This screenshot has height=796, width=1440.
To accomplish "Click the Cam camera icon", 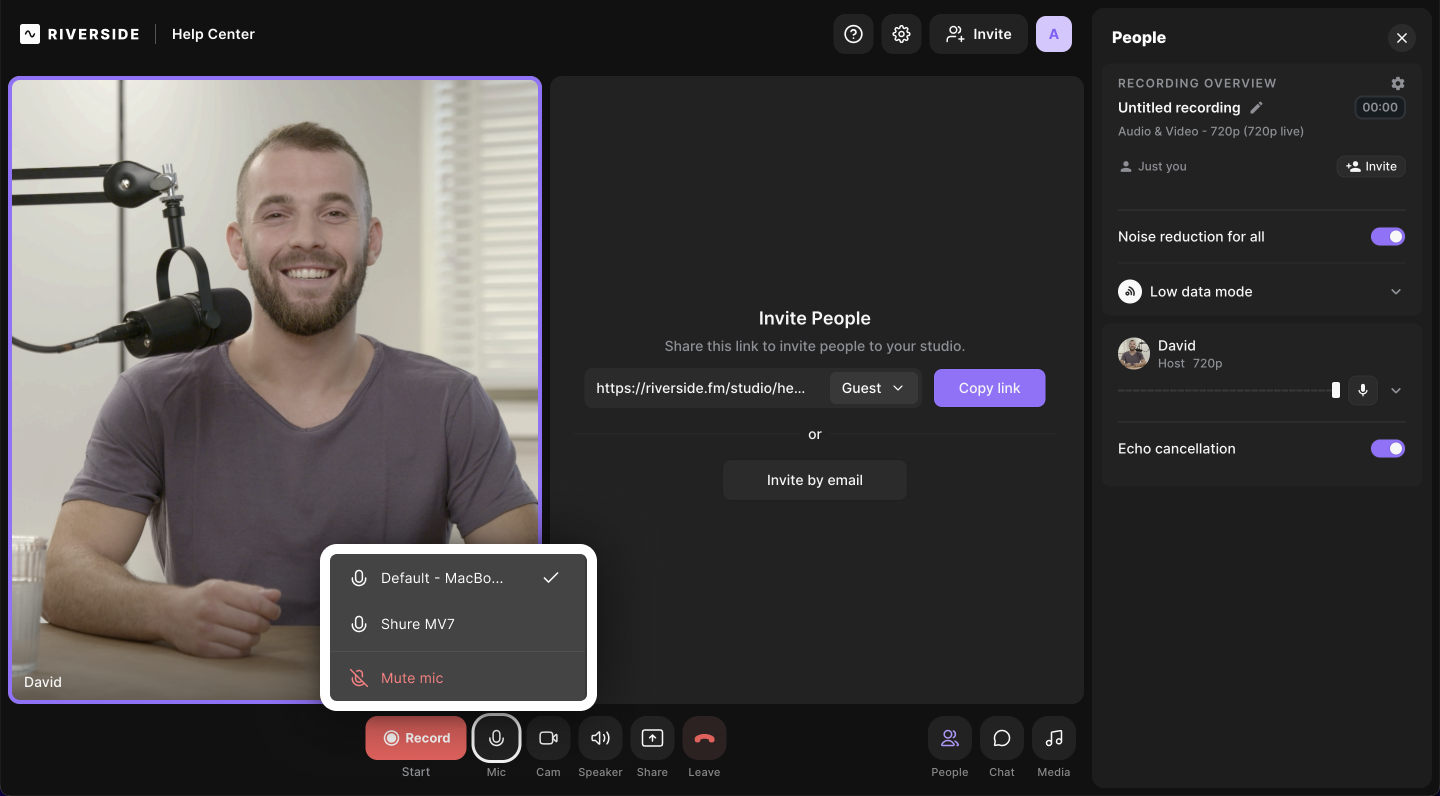I will pos(548,738).
